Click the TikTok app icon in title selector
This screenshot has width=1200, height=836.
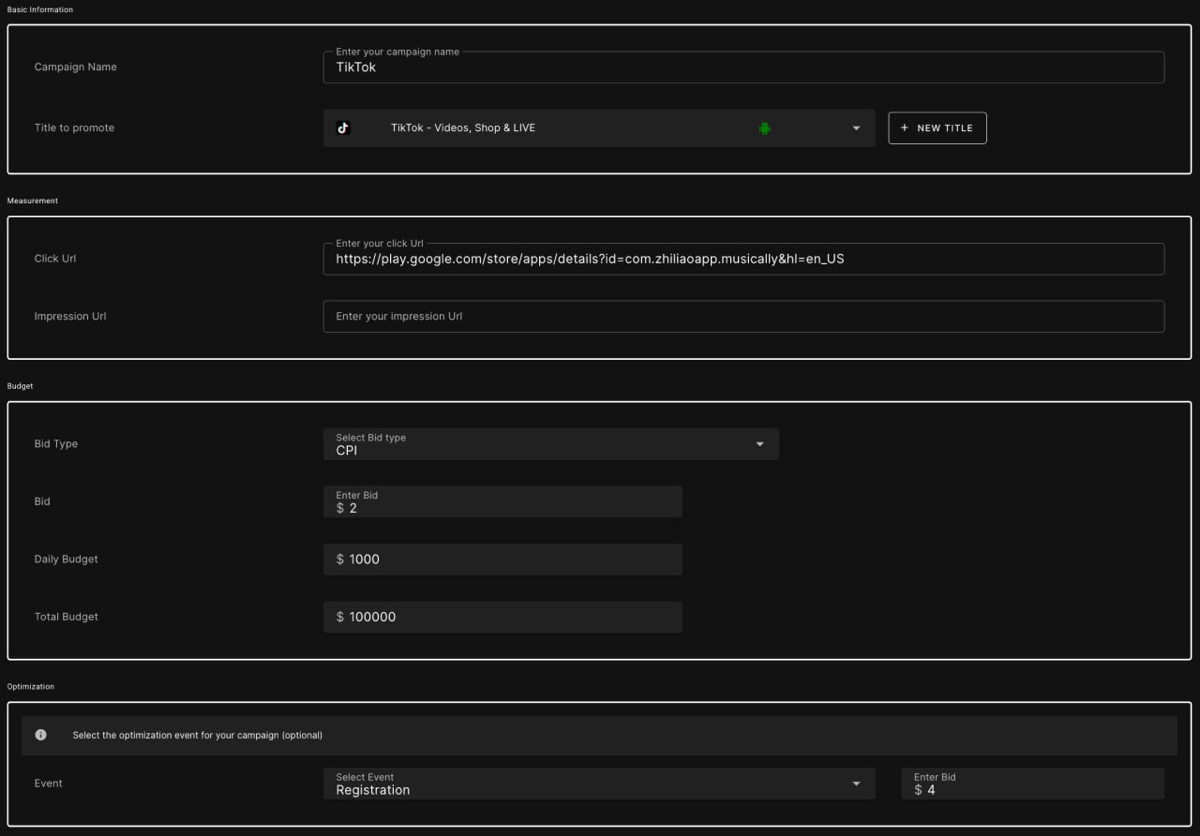coord(343,128)
